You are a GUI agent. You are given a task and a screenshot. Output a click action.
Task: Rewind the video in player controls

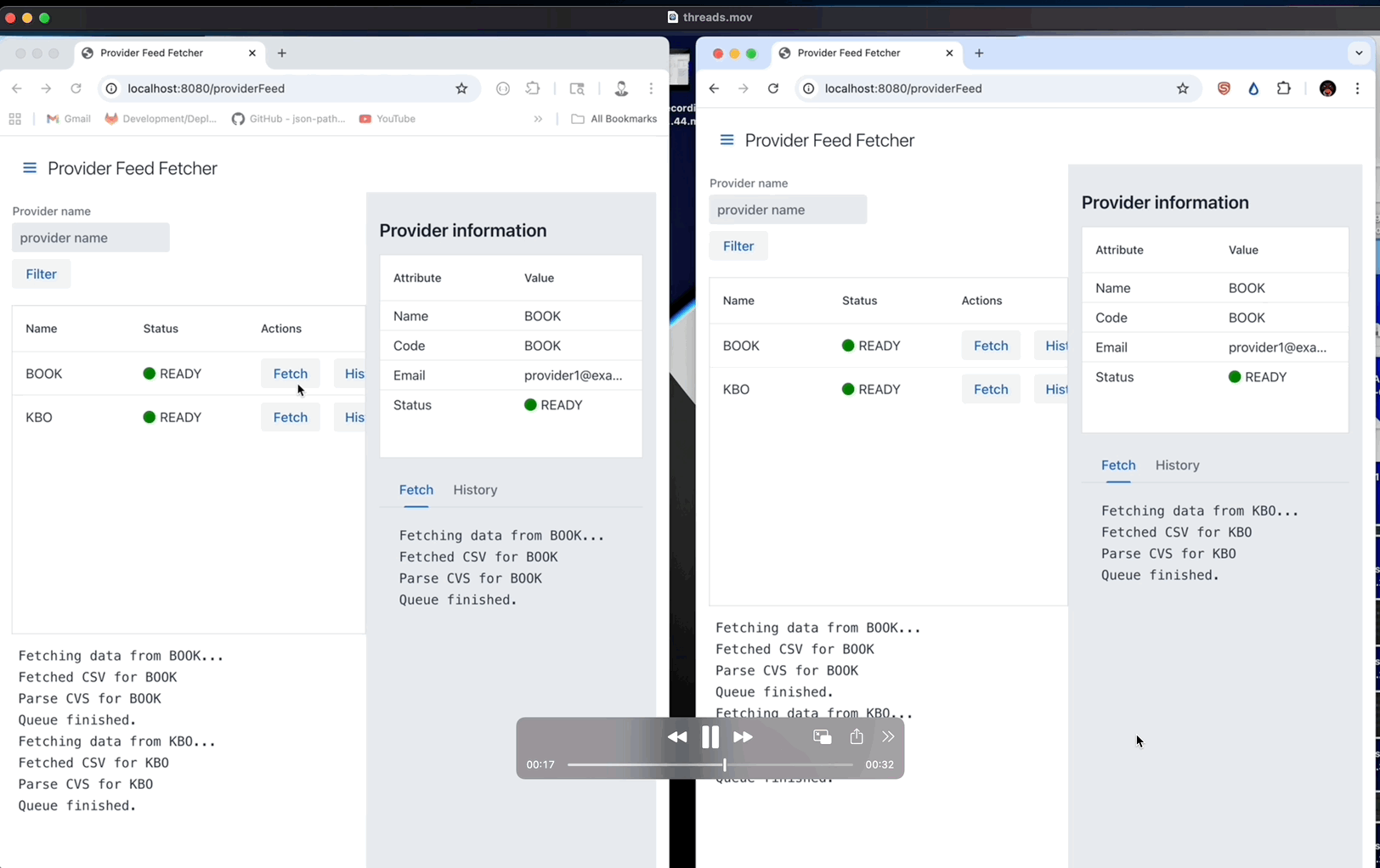(676, 737)
